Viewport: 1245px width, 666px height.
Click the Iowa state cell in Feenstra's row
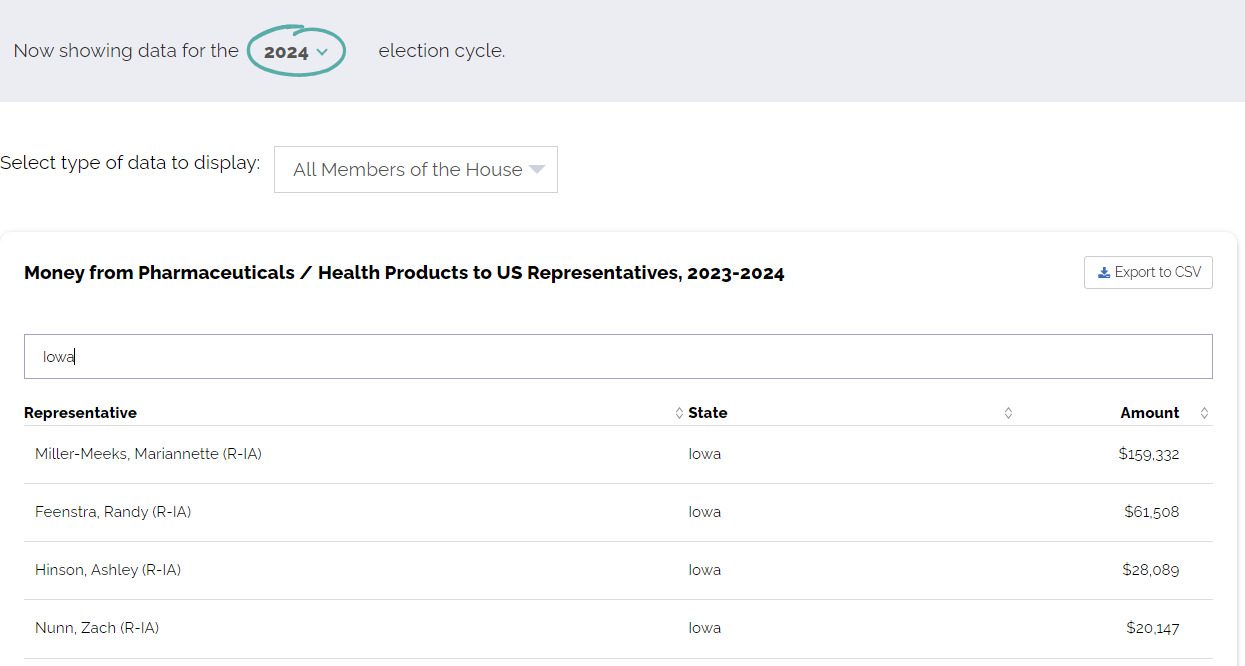(x=704, y=511)
